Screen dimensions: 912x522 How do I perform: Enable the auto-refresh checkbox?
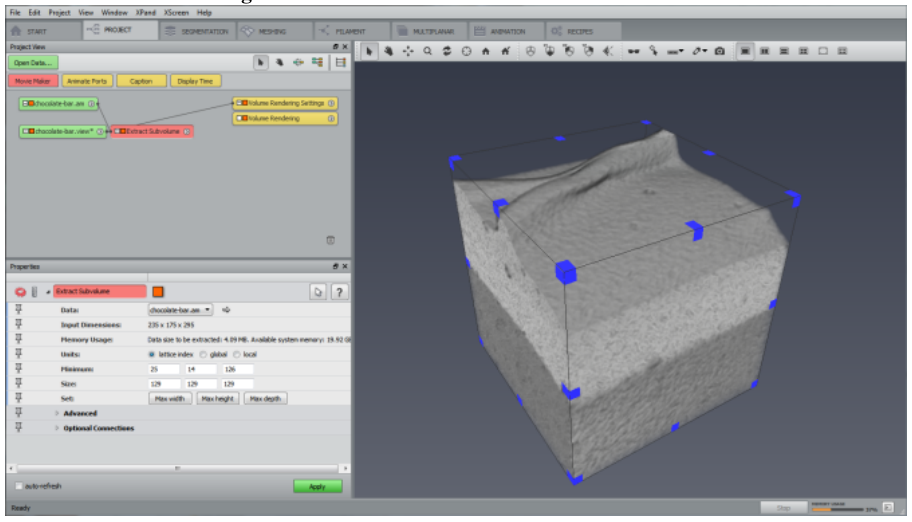(19, 486)
